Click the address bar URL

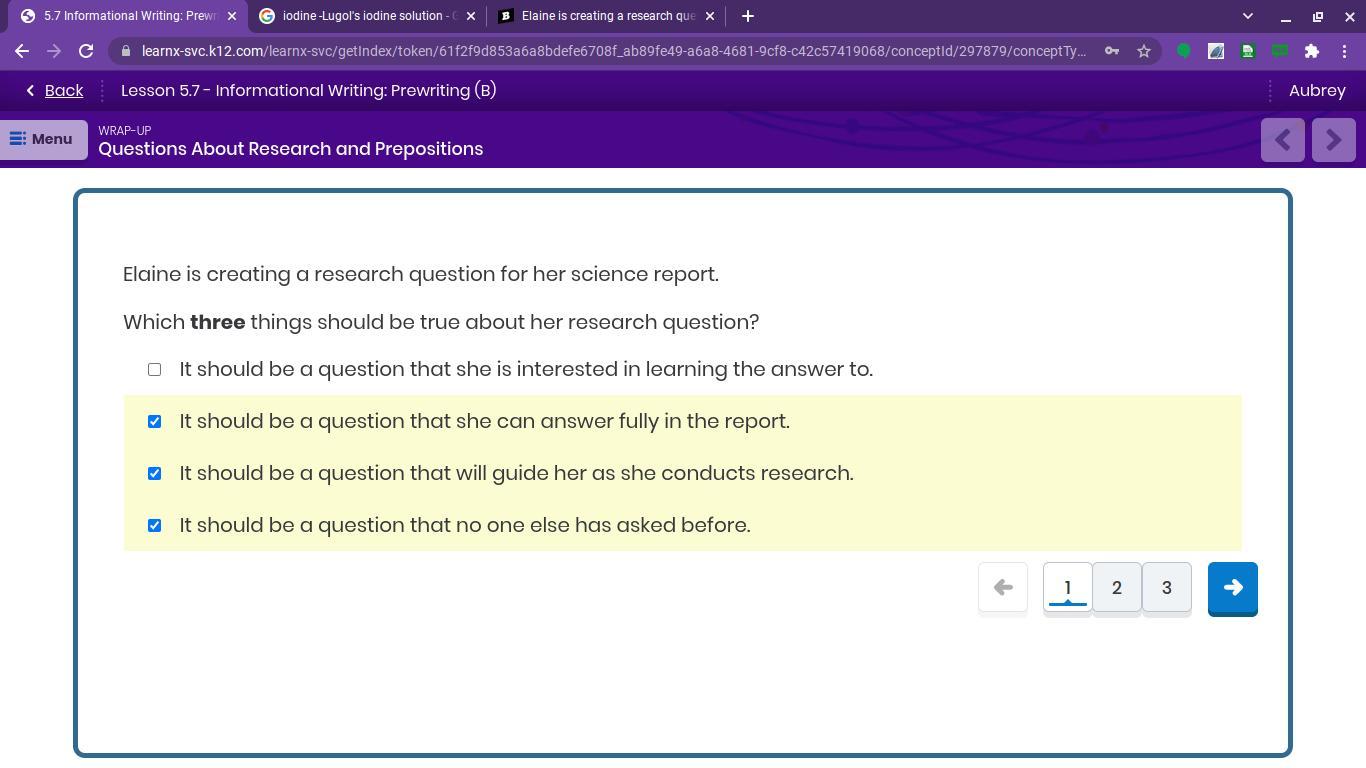(x=612, y=51)
